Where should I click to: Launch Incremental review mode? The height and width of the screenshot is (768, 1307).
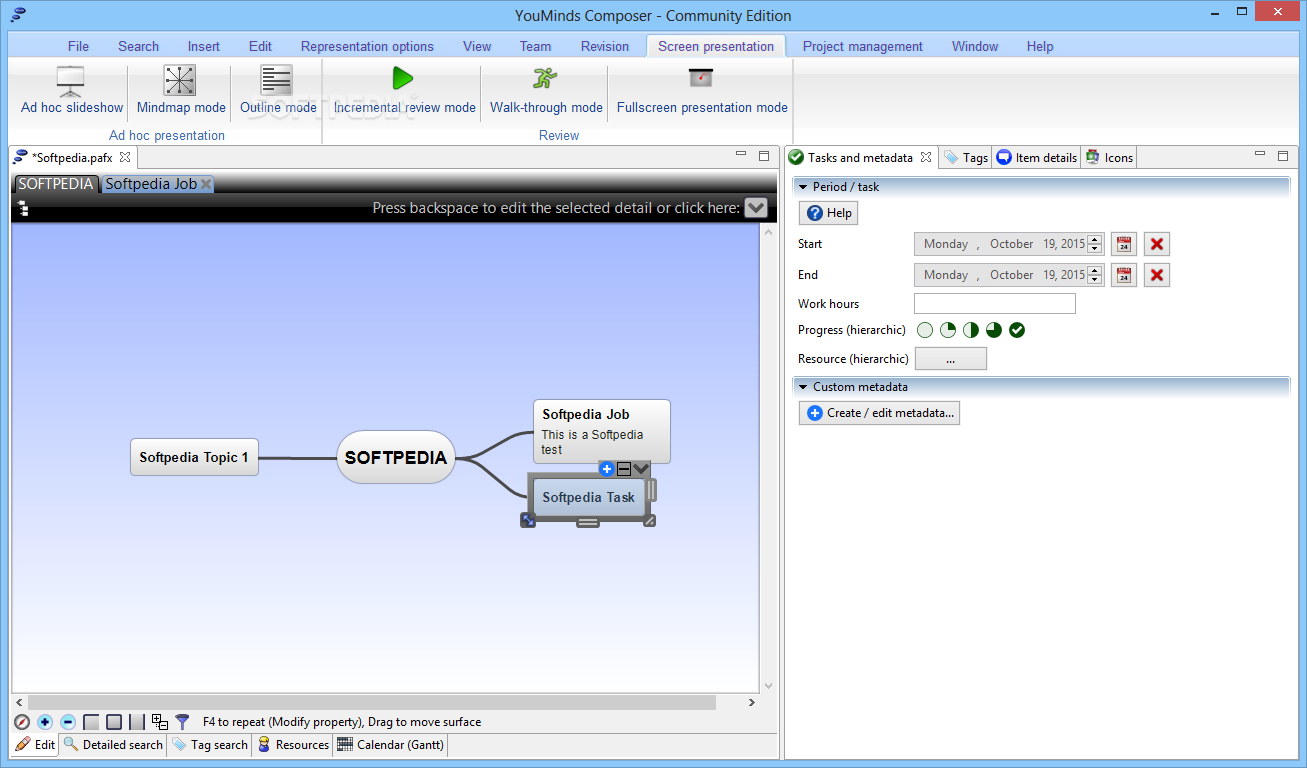click(x=404, y=91)
